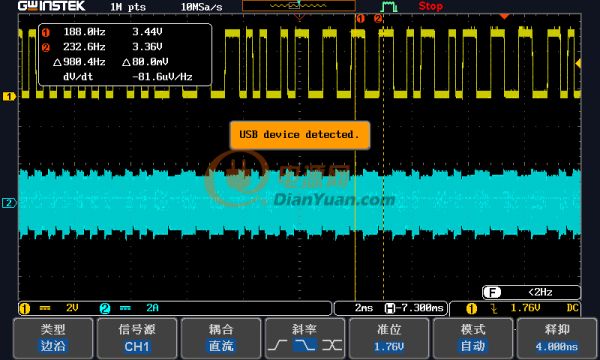
Task: Open the 类型 trigger type menu
Action: point(53,338)
